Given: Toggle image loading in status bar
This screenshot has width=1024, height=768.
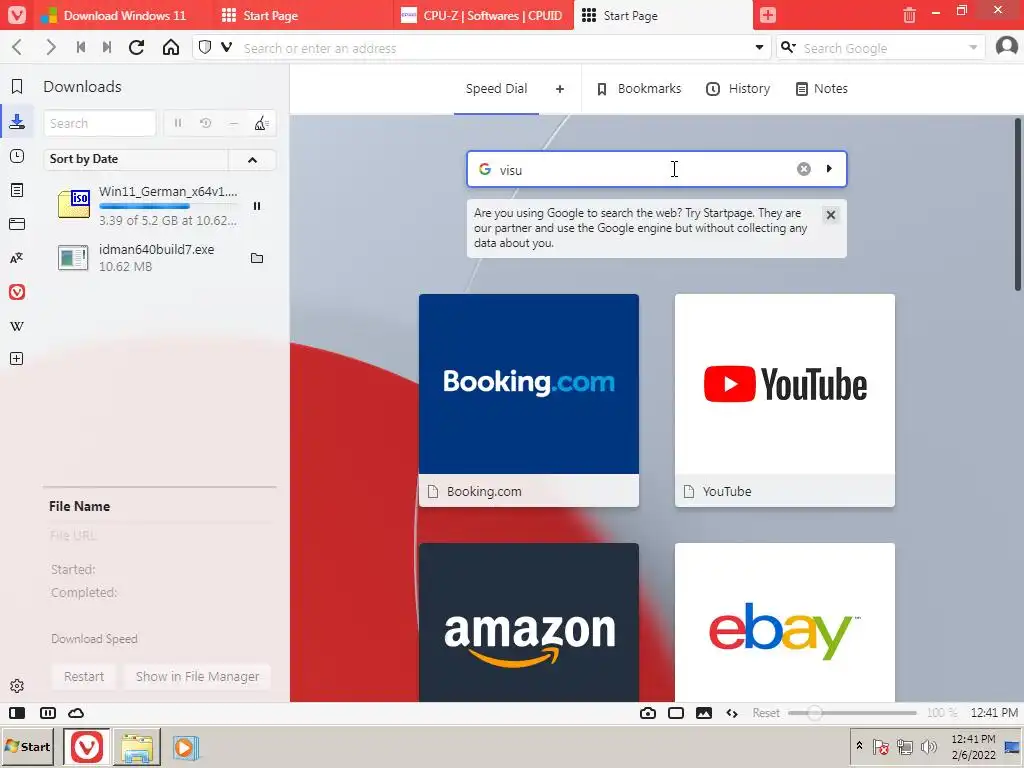Looking at the screenshot, I should [x=704, y=713].
